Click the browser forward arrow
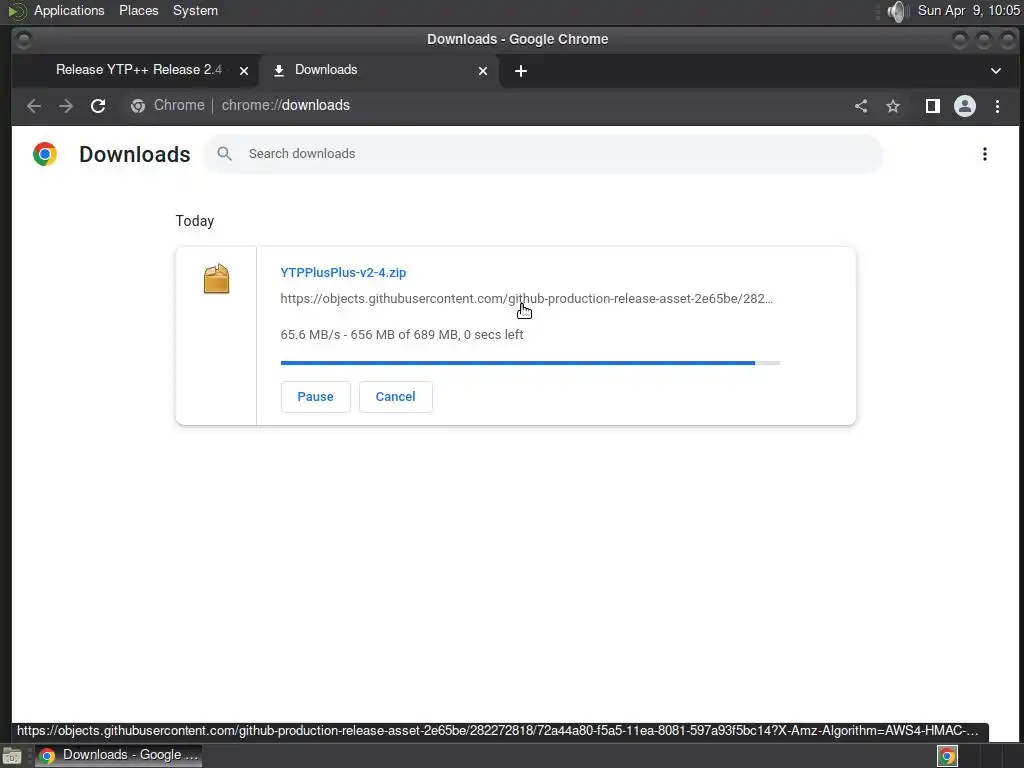 pyautogui.click(x=66, y=106)
